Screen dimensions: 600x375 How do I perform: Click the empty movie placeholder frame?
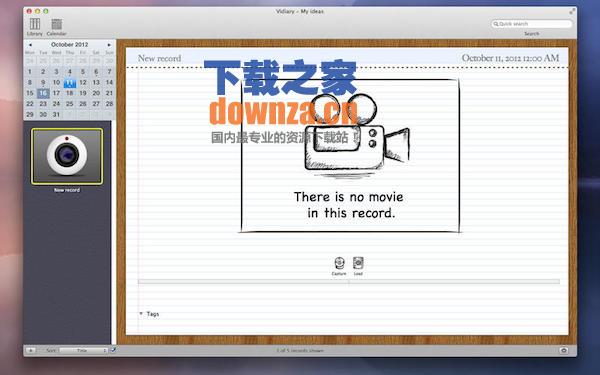click(x=350, y=156)
